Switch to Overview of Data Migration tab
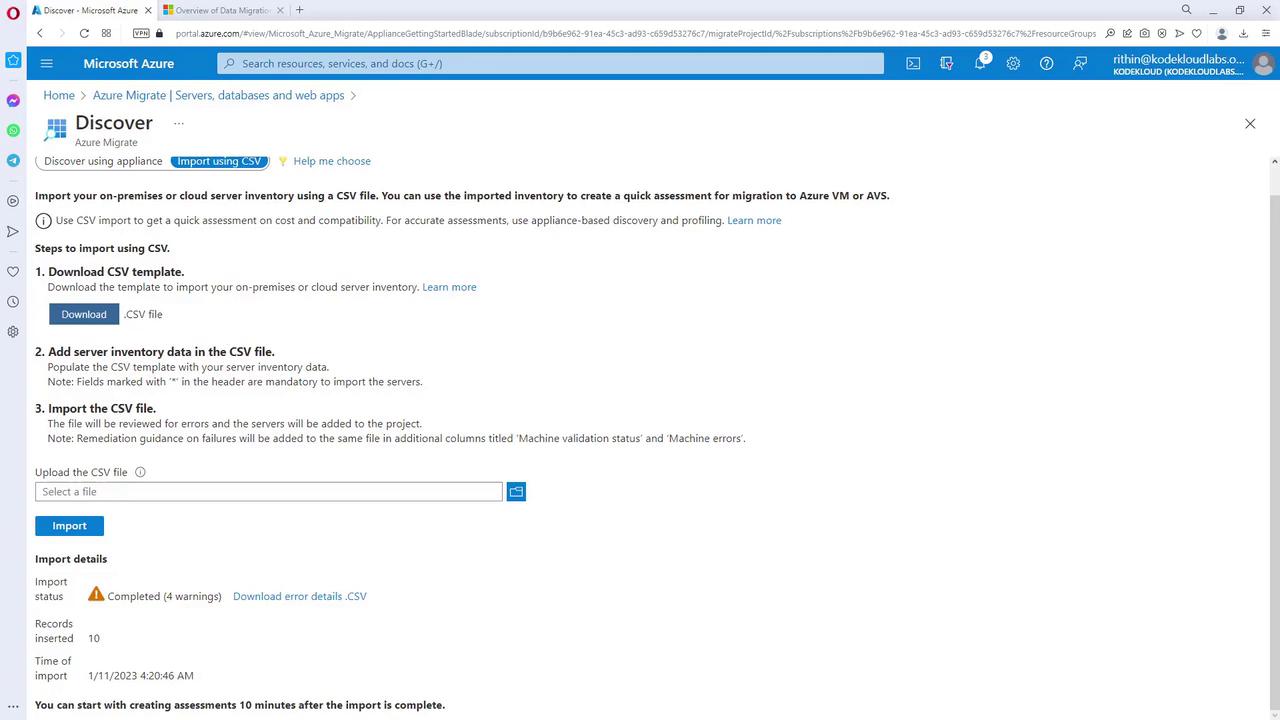 [x=218, y=10]
